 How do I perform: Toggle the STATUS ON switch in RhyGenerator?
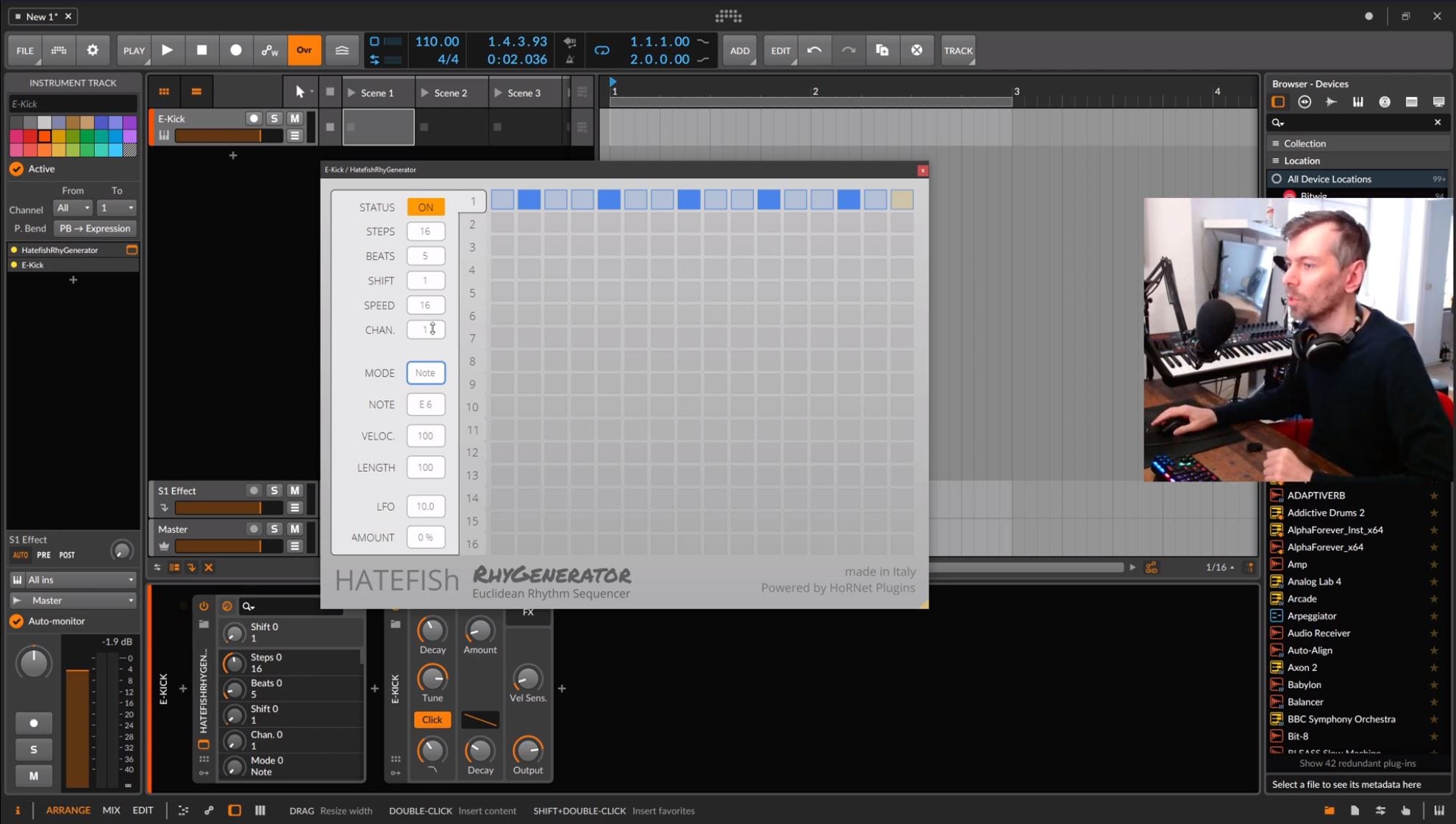pos(426,207)
